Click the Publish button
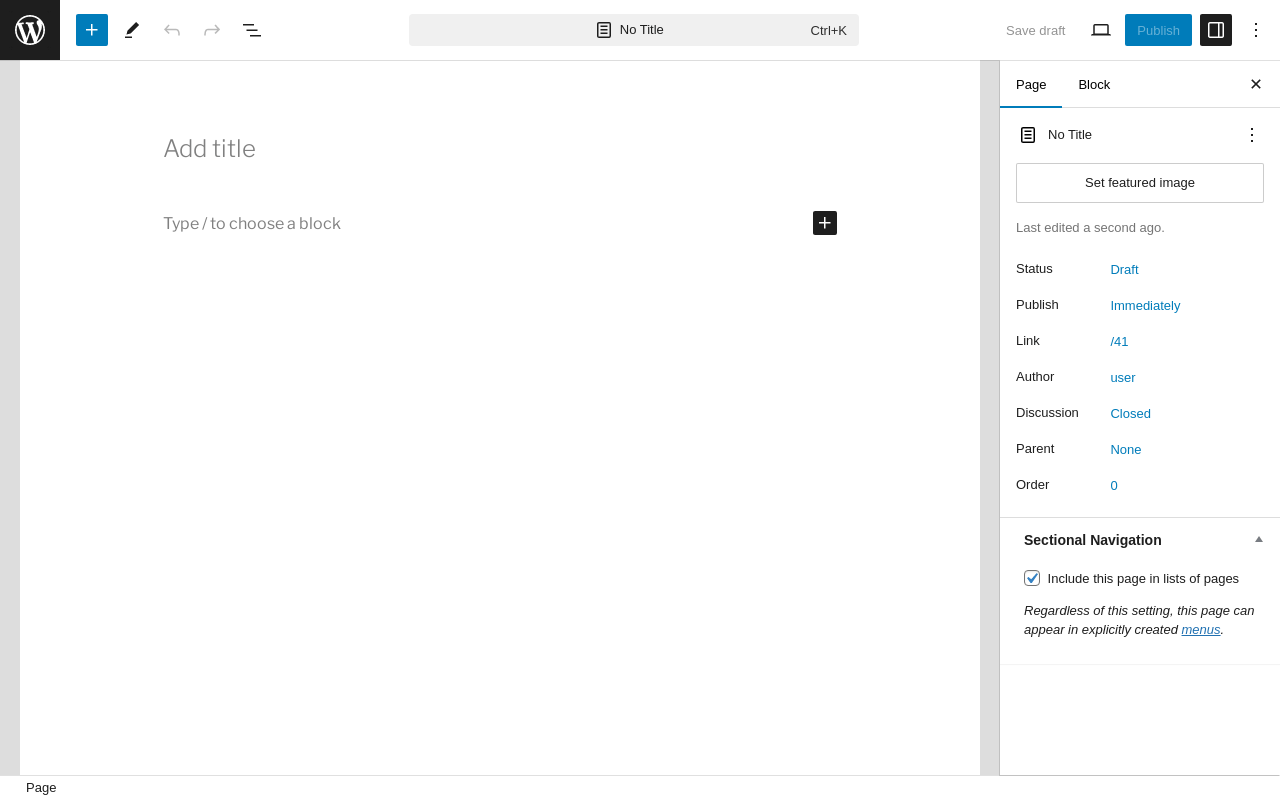Screen dimensions: 1280x800 1158,30
